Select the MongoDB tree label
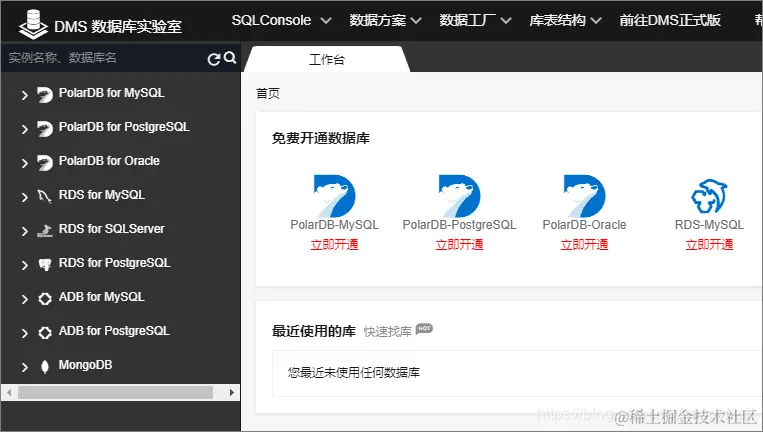The width and height of the screenshot is (763, 432). click(85, 365)
